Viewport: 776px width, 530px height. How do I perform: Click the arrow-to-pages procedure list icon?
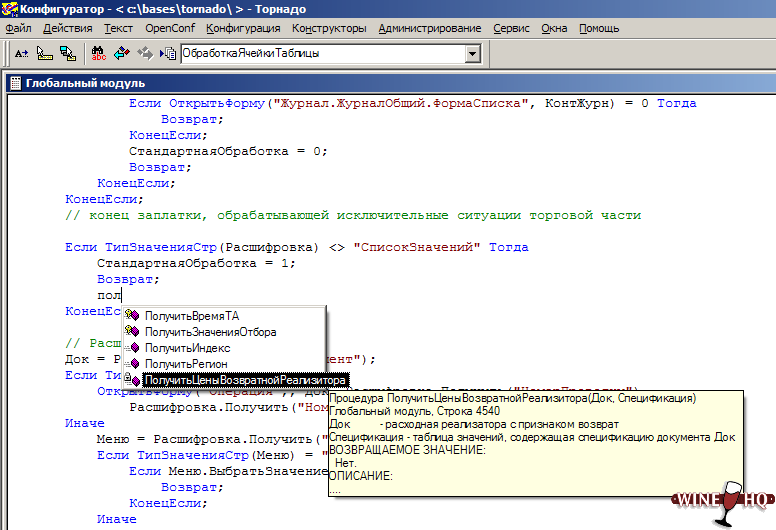(x=168, y=53)
